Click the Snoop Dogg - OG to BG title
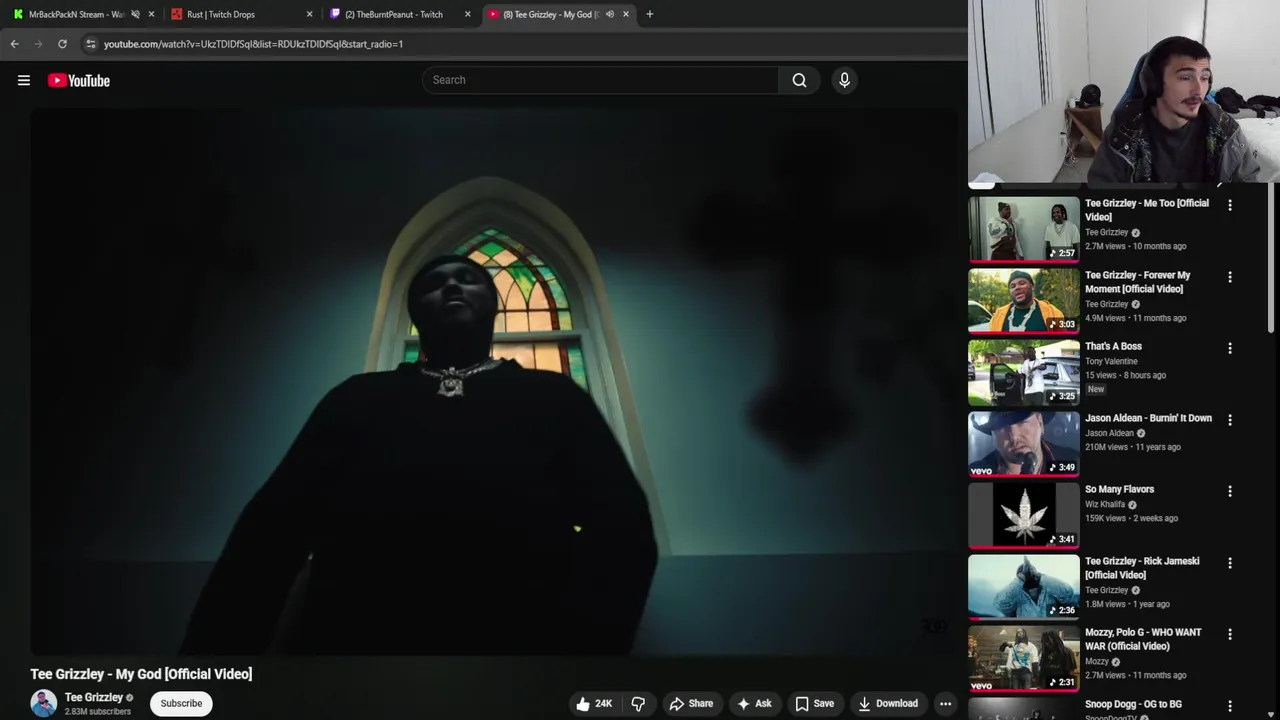The width and height of the screenshot is (1280, 720). coord(1133,704)
